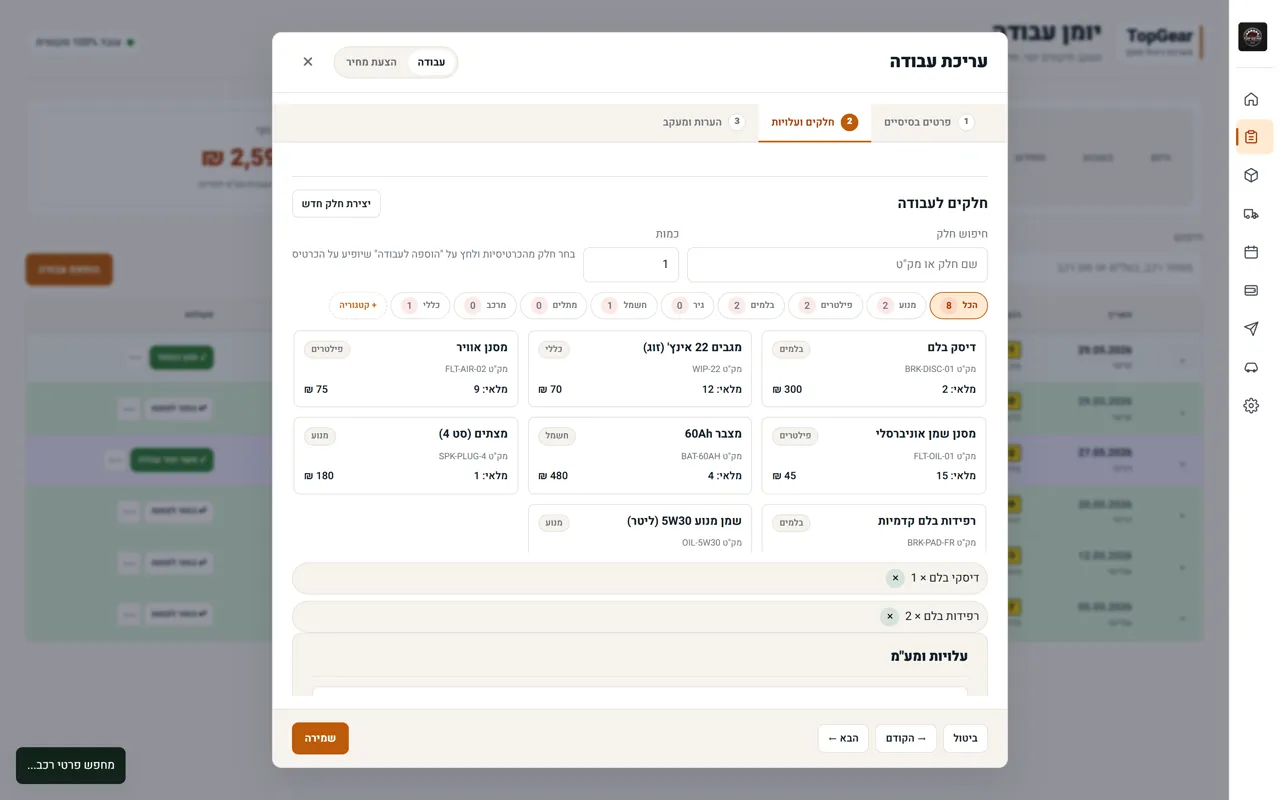This screenshot has height=800, width=1280.
Task: Select the מצבר 60Ah part card
Action: pyautogui.click(x=640, y=456)
